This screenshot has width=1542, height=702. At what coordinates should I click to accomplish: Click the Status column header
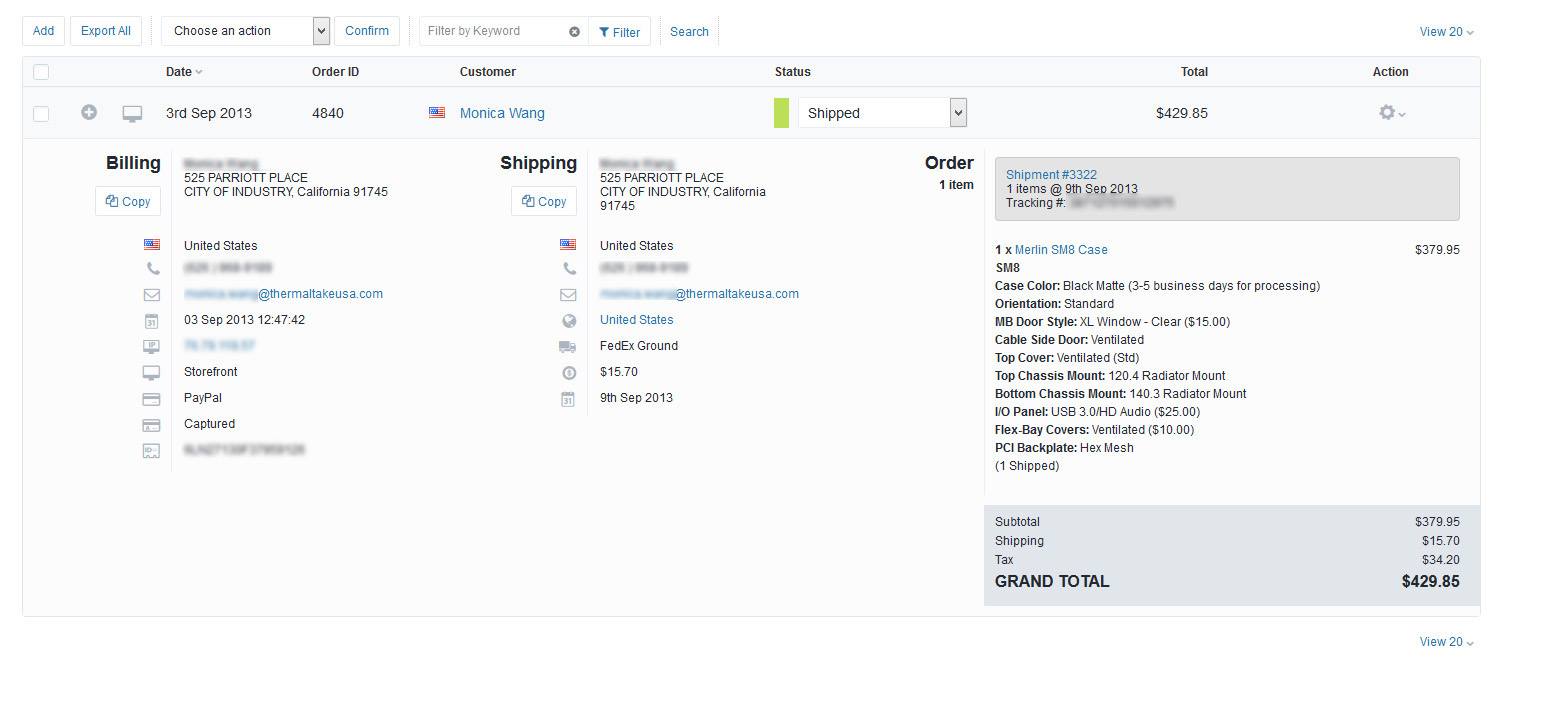[x=793, y=72]
